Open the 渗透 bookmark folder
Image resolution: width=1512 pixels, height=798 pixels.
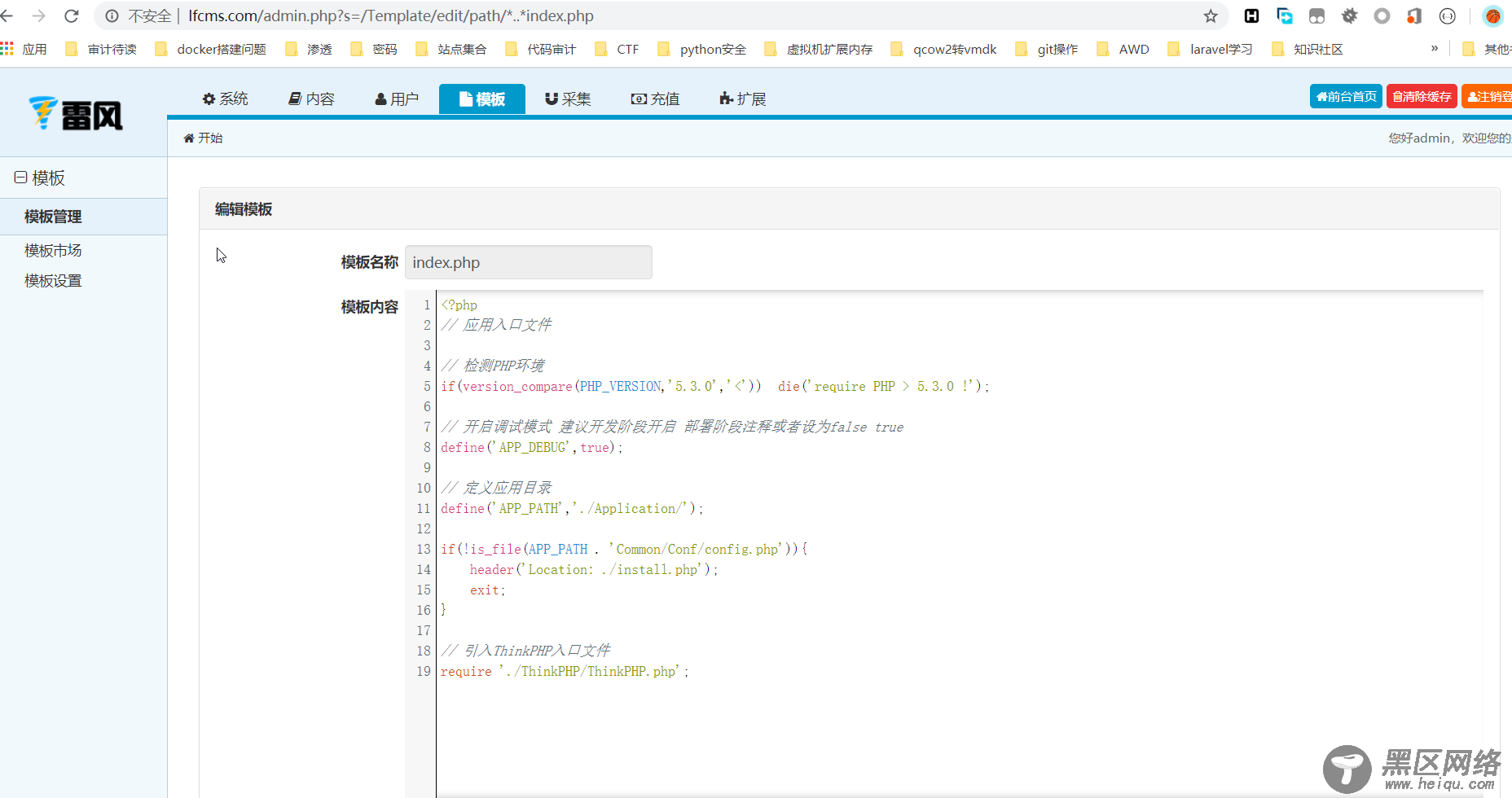coord(309,49)
